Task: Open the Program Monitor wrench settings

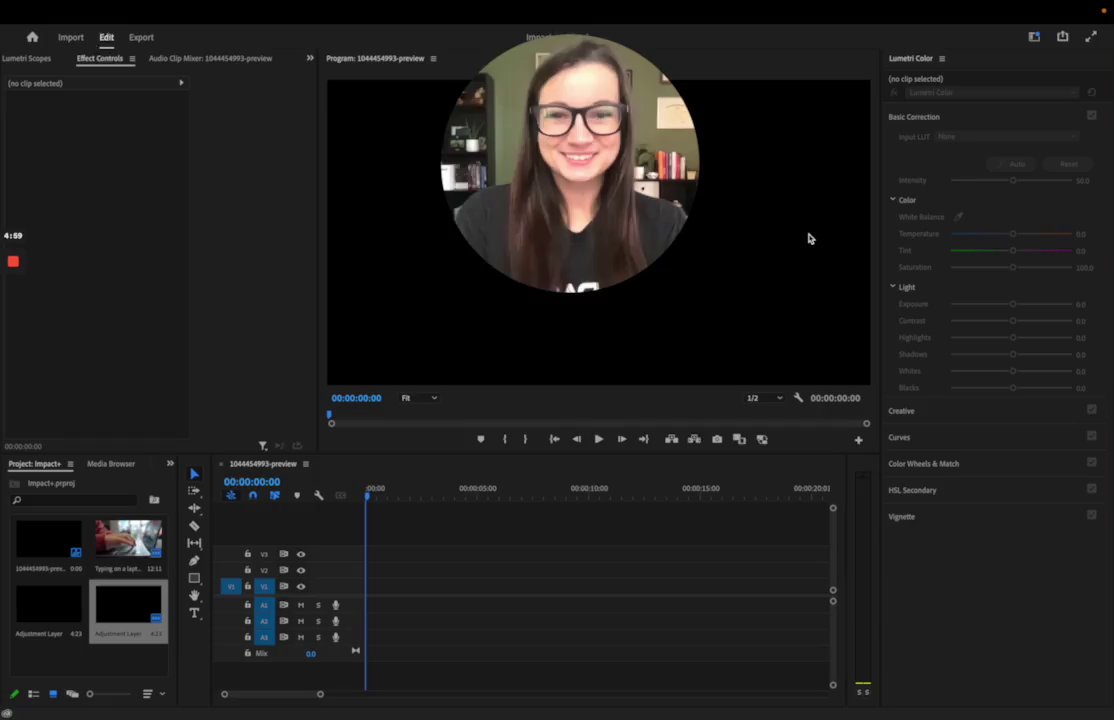Action: point(798,398)
